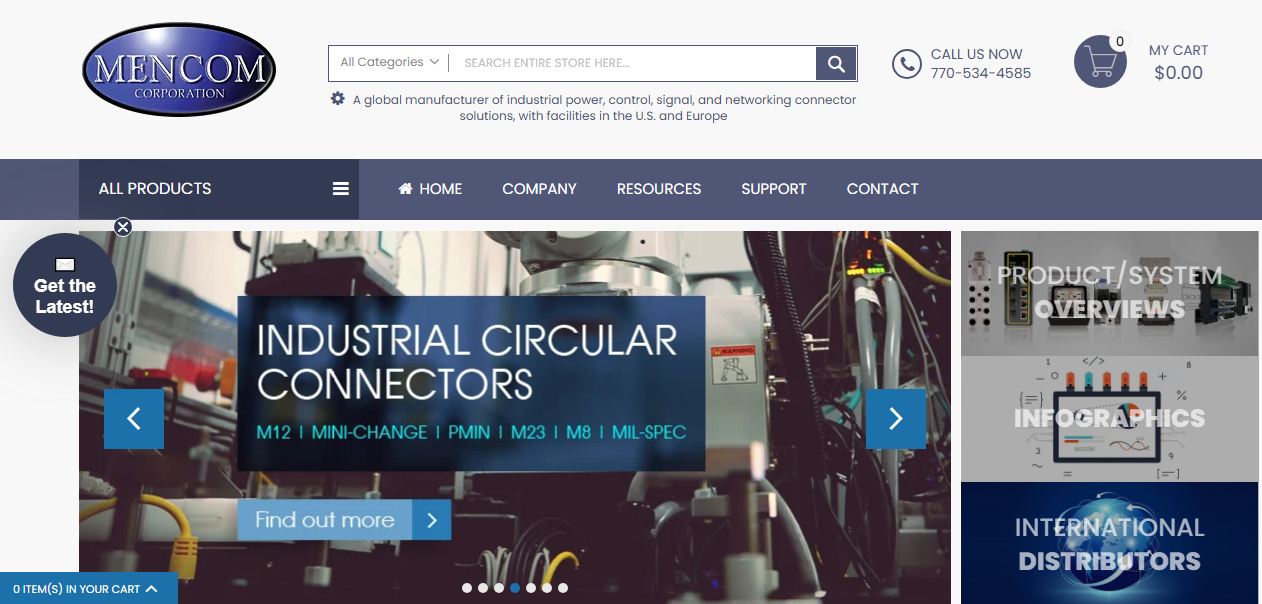Open the Product/System Overviews tile

(1110, 293)
